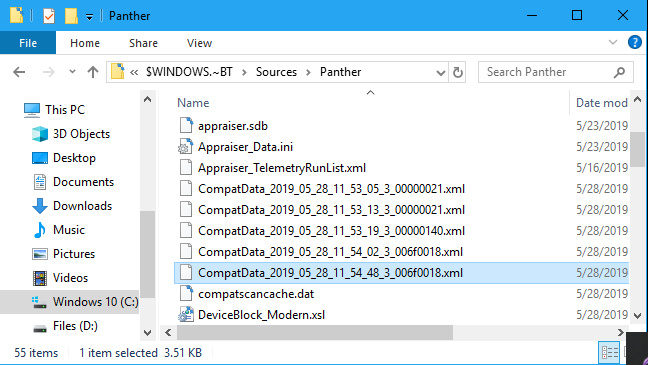Click the Sources breadcrumb segment
The width and height of the screenshot is (648, 365).
pos(276,72)
